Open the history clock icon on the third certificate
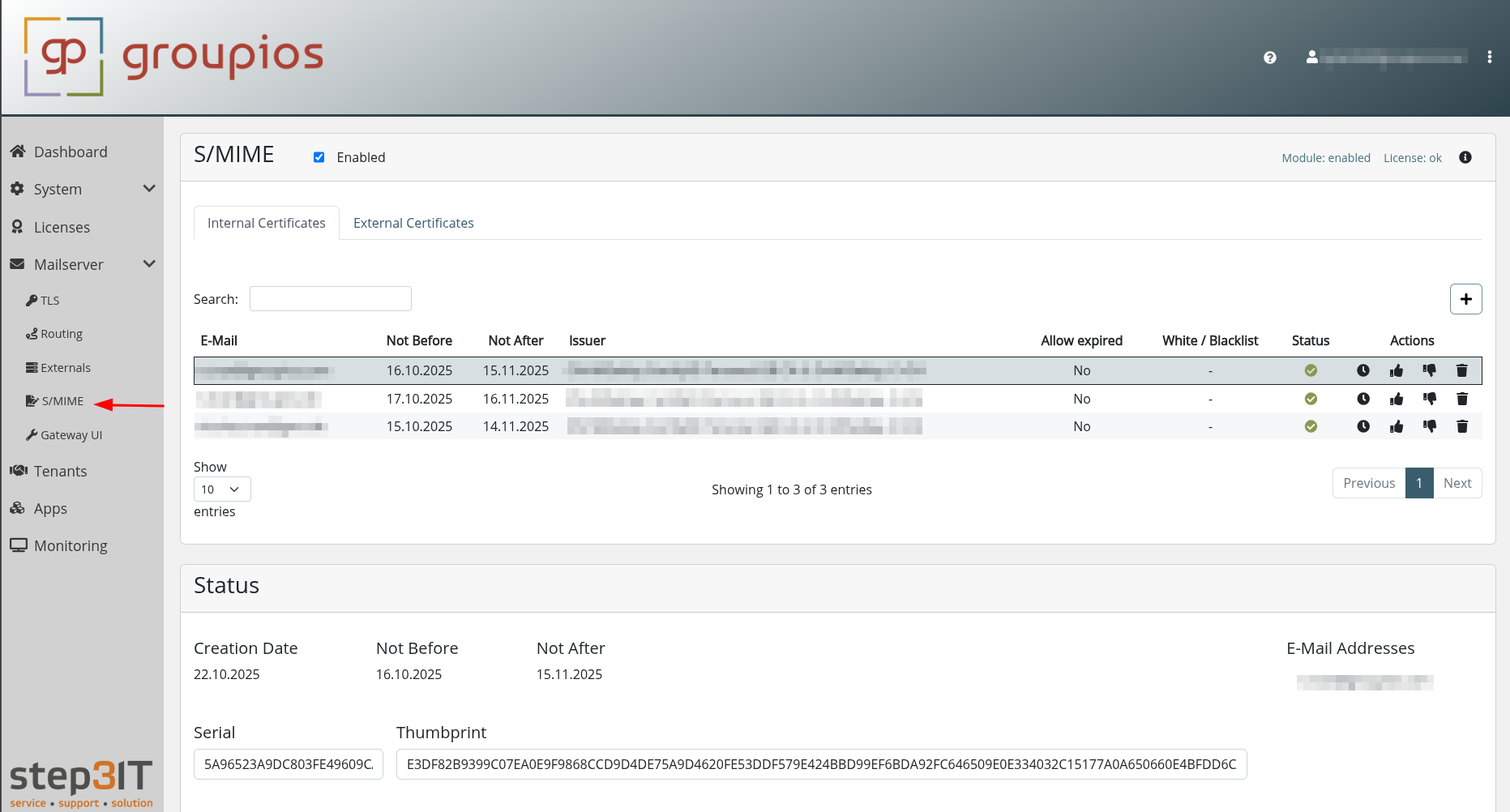The width and height of the screenshot is (1510, 812). (1363, 425)
